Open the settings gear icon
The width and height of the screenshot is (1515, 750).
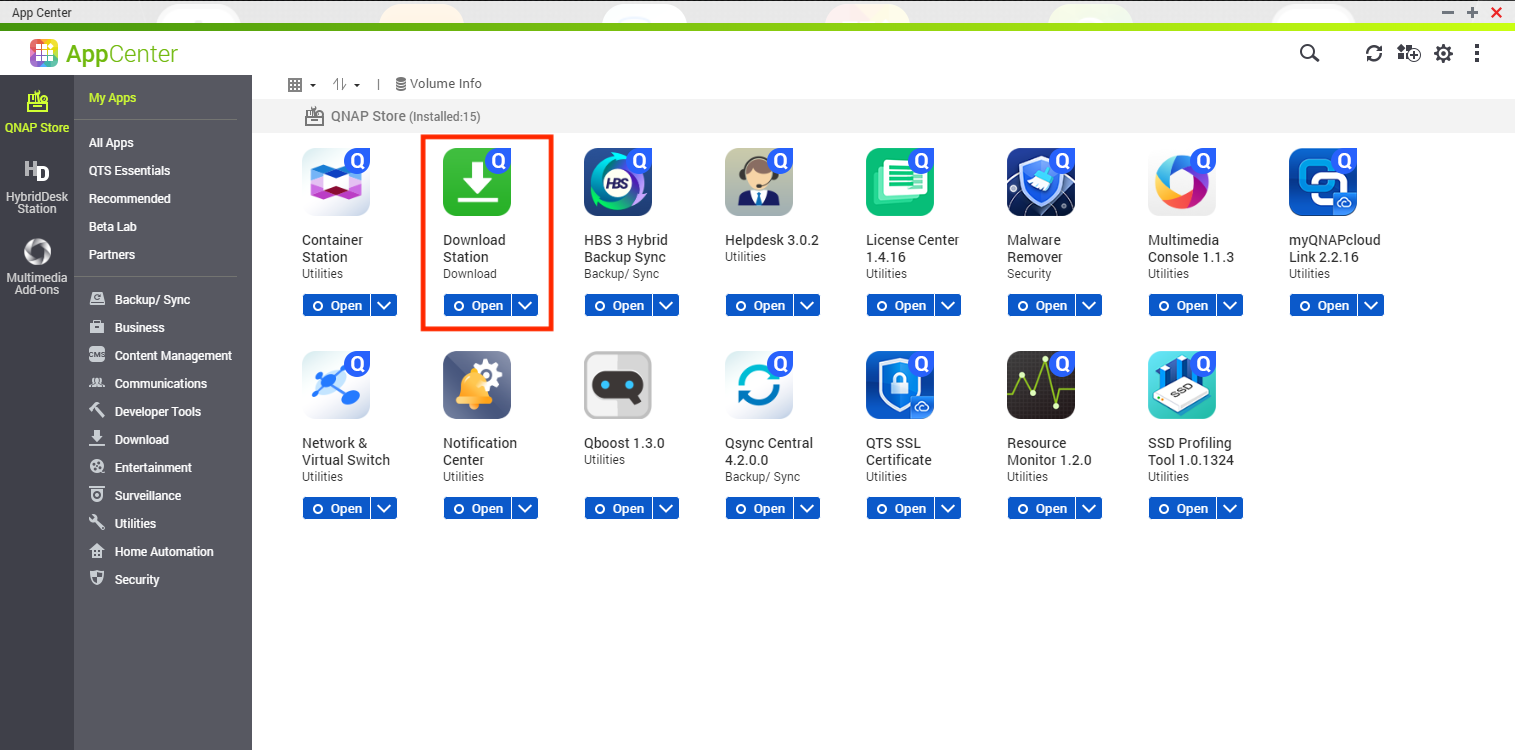click(1443, 54)
